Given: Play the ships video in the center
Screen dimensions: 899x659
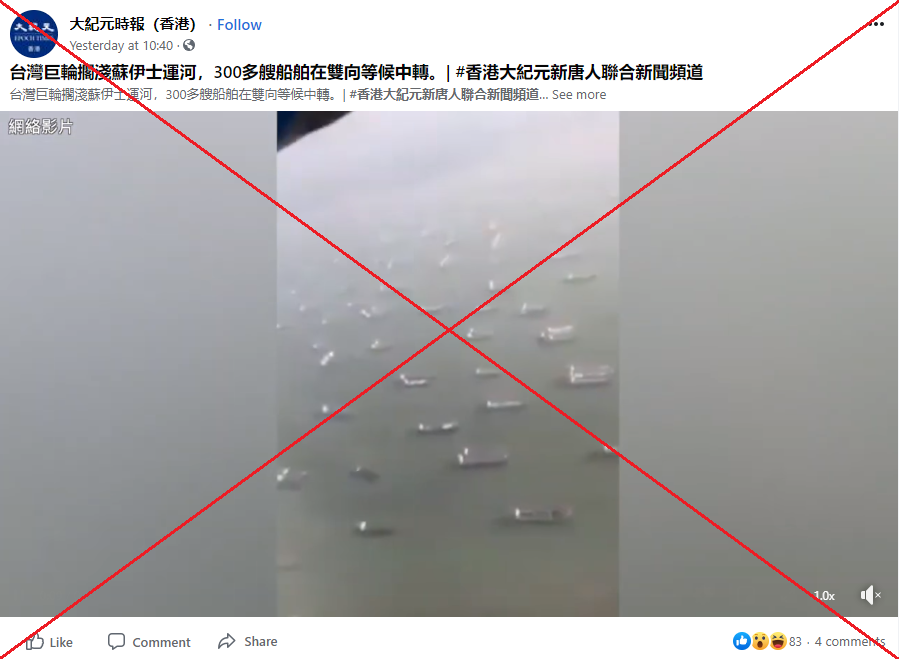Looking at the screenshot, I should pyautogui.click(x=448, y=364).
